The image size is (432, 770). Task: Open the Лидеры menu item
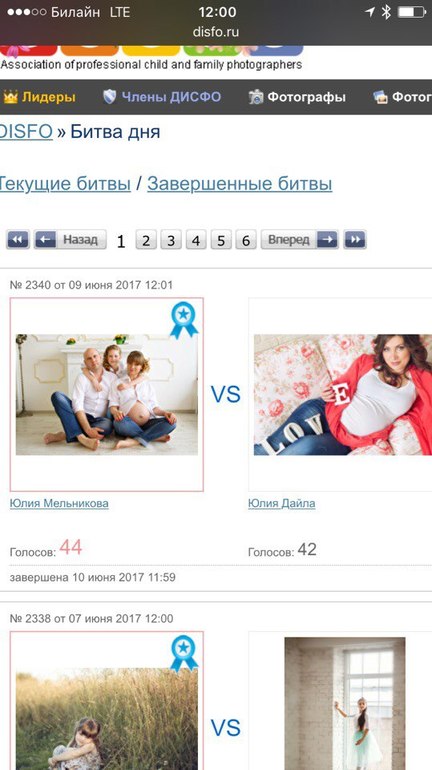pos(49,97)
